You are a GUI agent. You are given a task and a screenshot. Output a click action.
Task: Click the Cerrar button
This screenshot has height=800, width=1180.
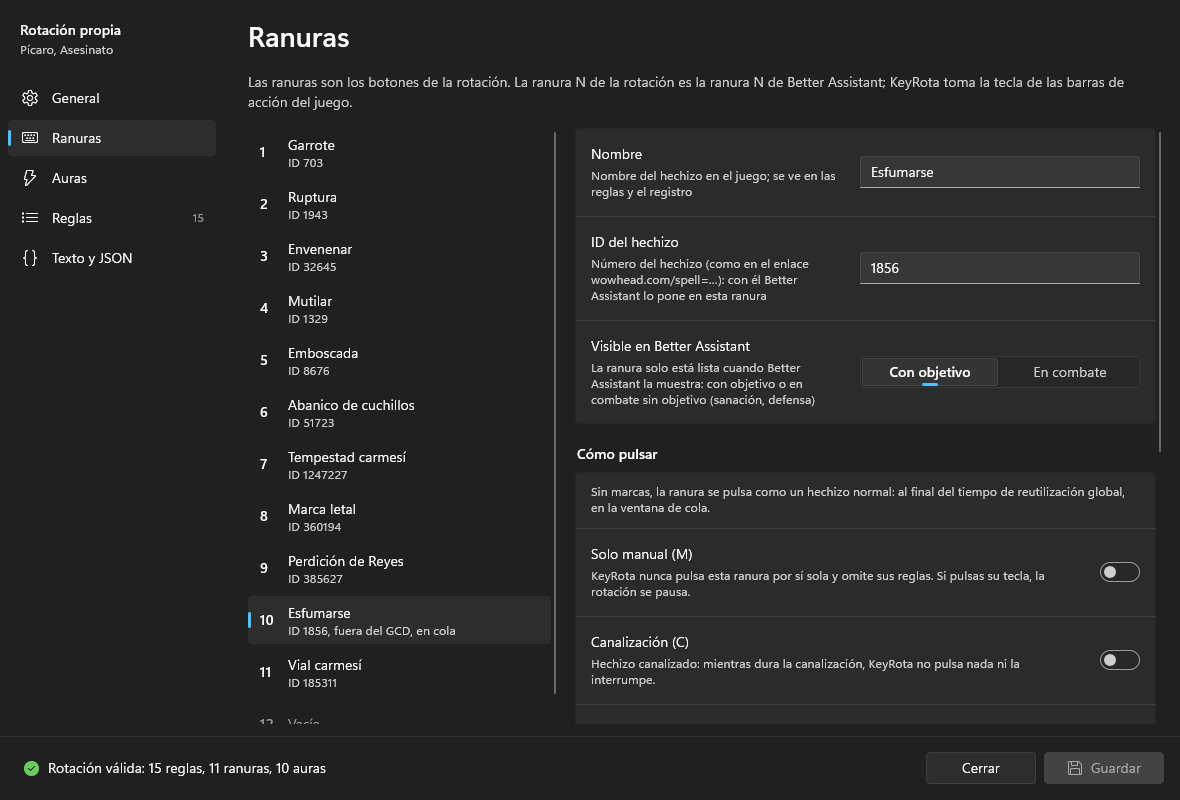(981, 768)
